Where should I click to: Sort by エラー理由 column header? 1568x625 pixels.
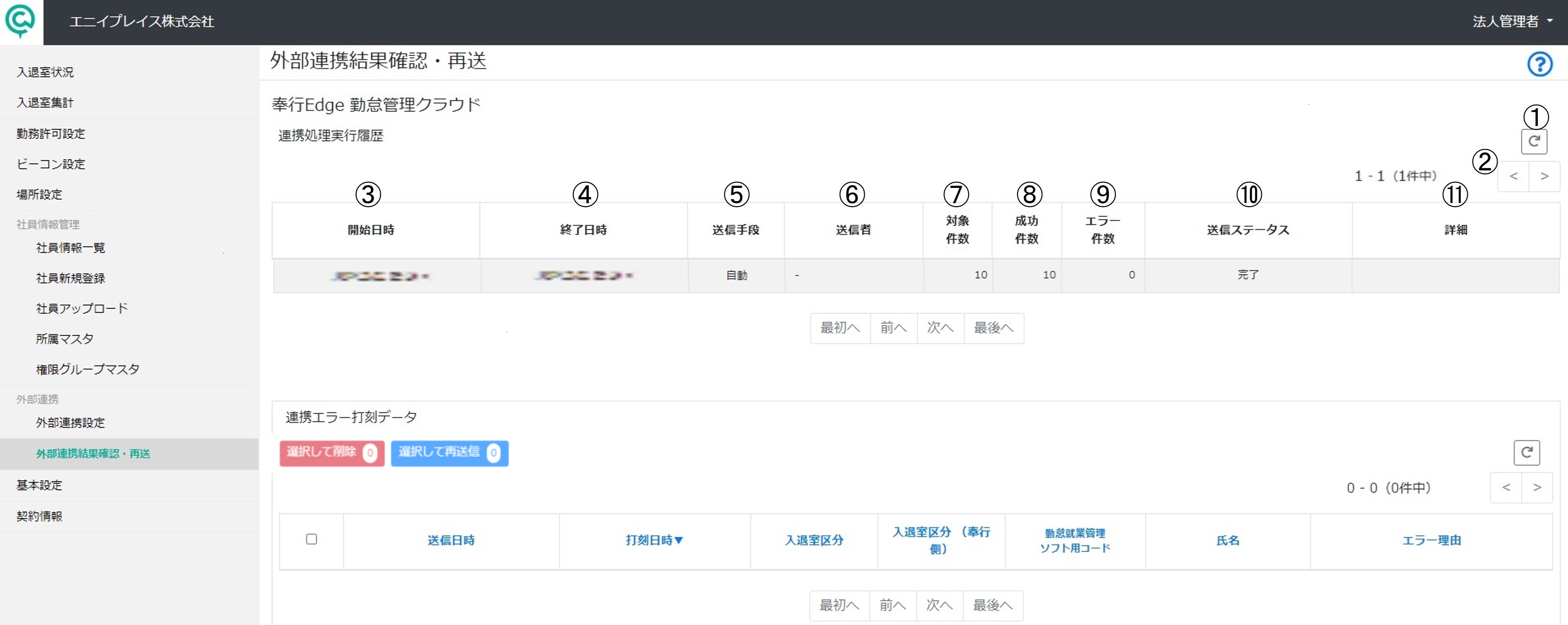click(x=1432, y=541)
